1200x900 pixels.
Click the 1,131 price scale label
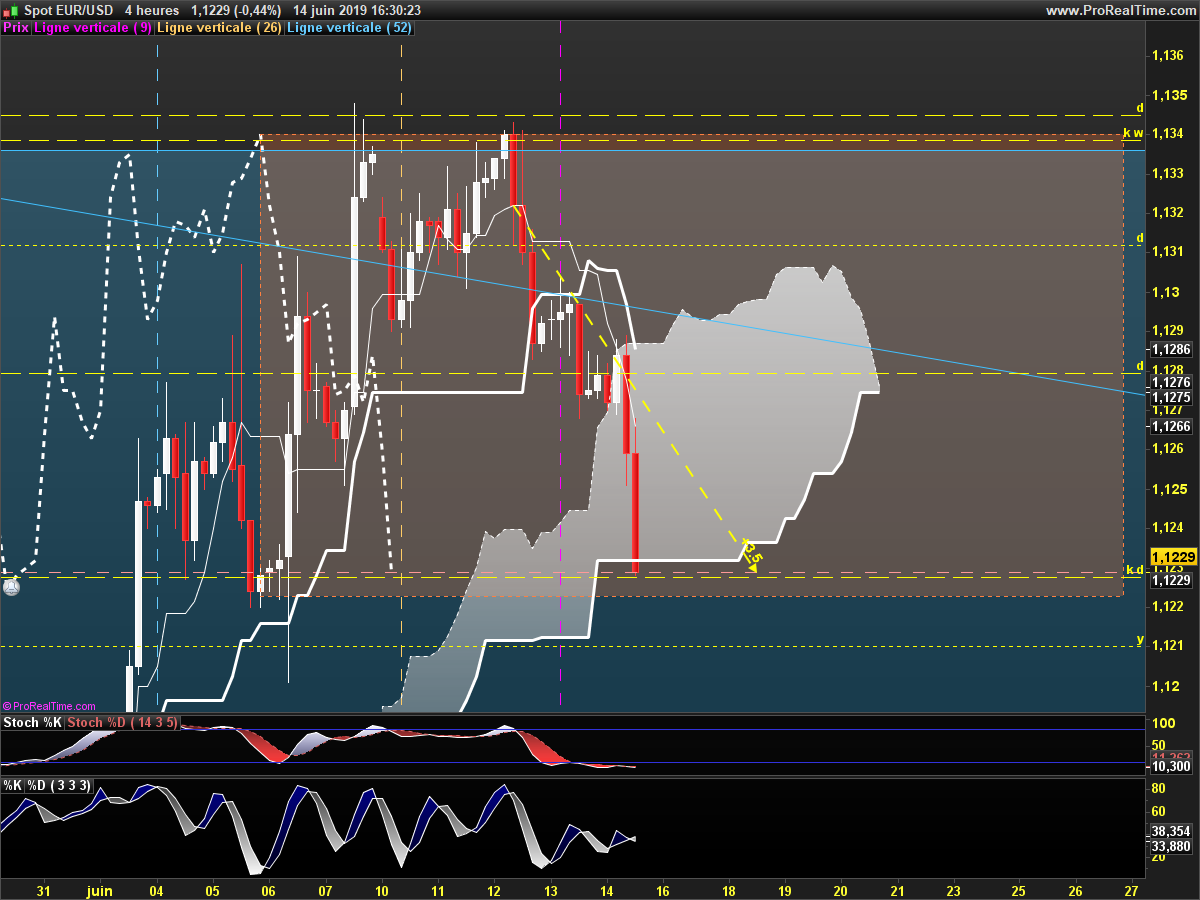(1170, 252)
